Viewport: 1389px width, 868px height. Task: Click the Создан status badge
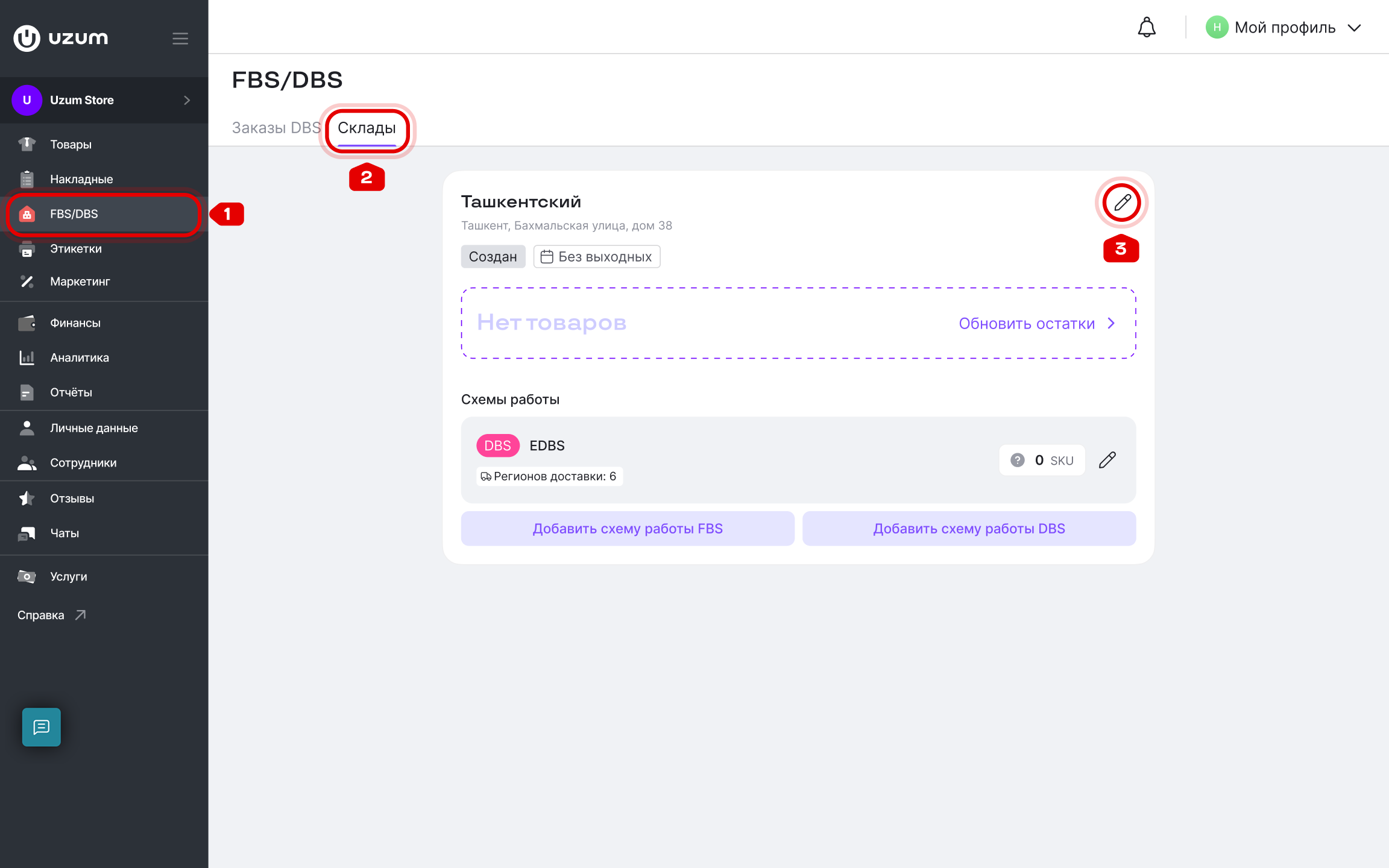coord(493,257)
